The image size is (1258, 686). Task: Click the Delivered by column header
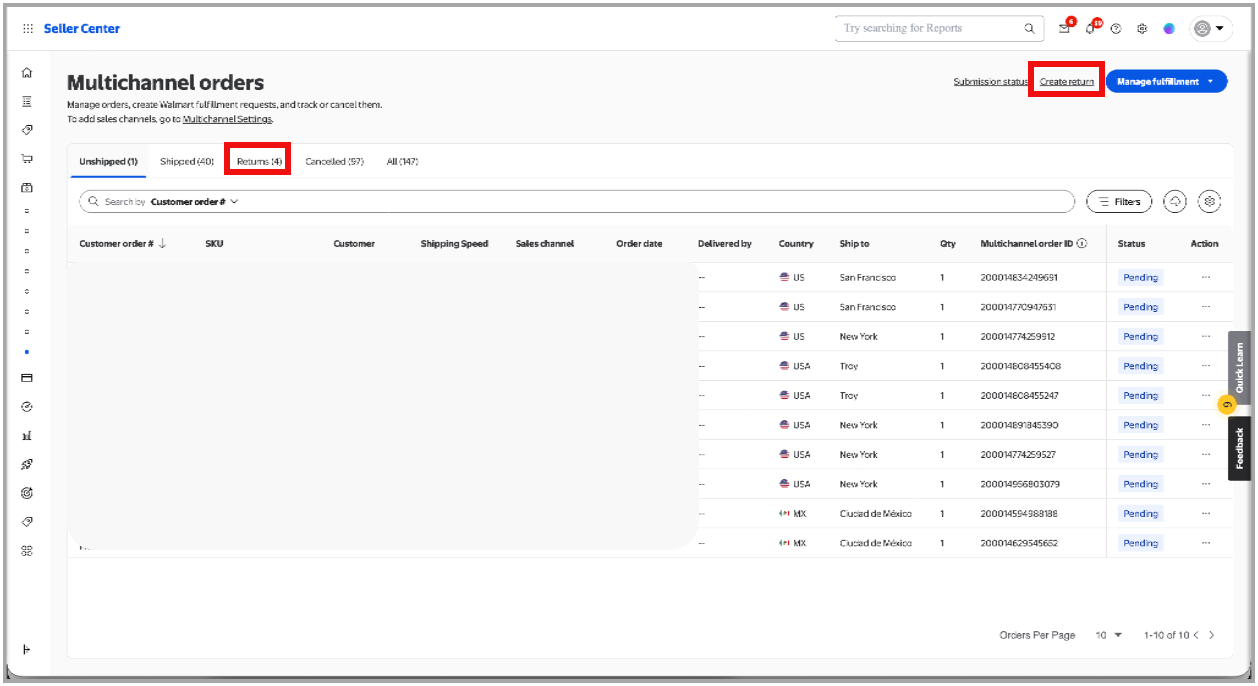coord(725,244)
